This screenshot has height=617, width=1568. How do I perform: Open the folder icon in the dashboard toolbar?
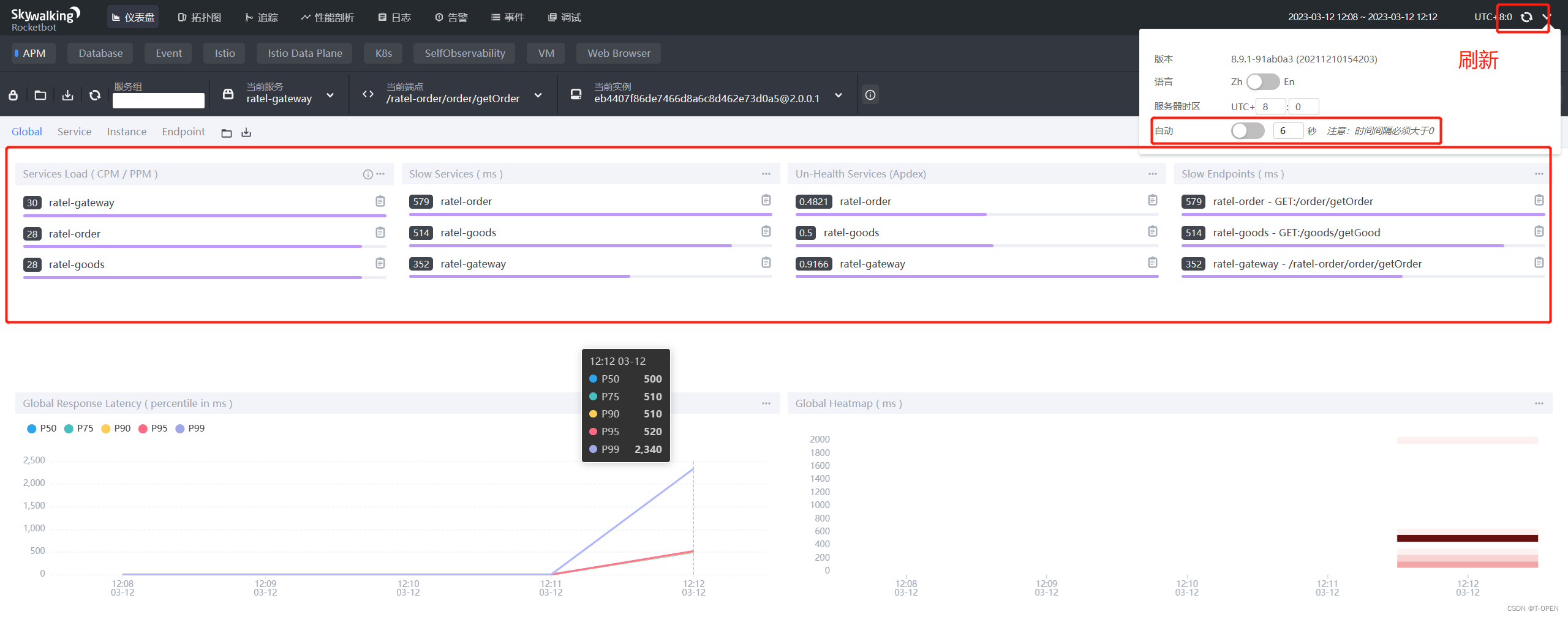click(40, 95)
